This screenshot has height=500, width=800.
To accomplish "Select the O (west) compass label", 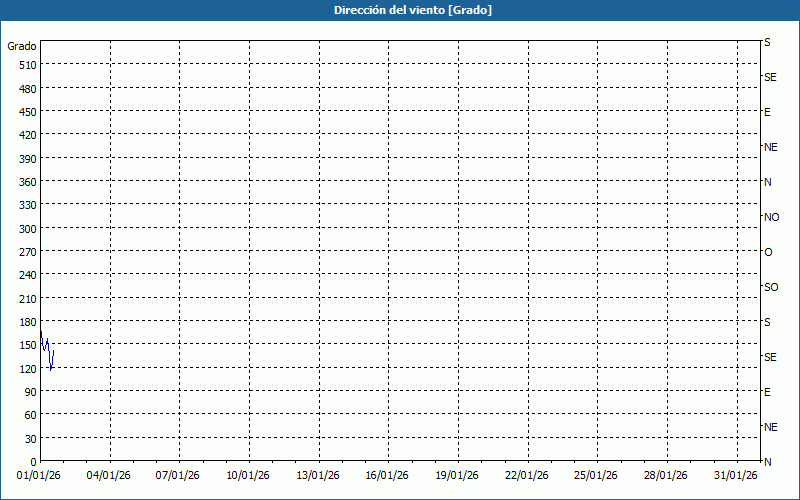I will 768,252.
